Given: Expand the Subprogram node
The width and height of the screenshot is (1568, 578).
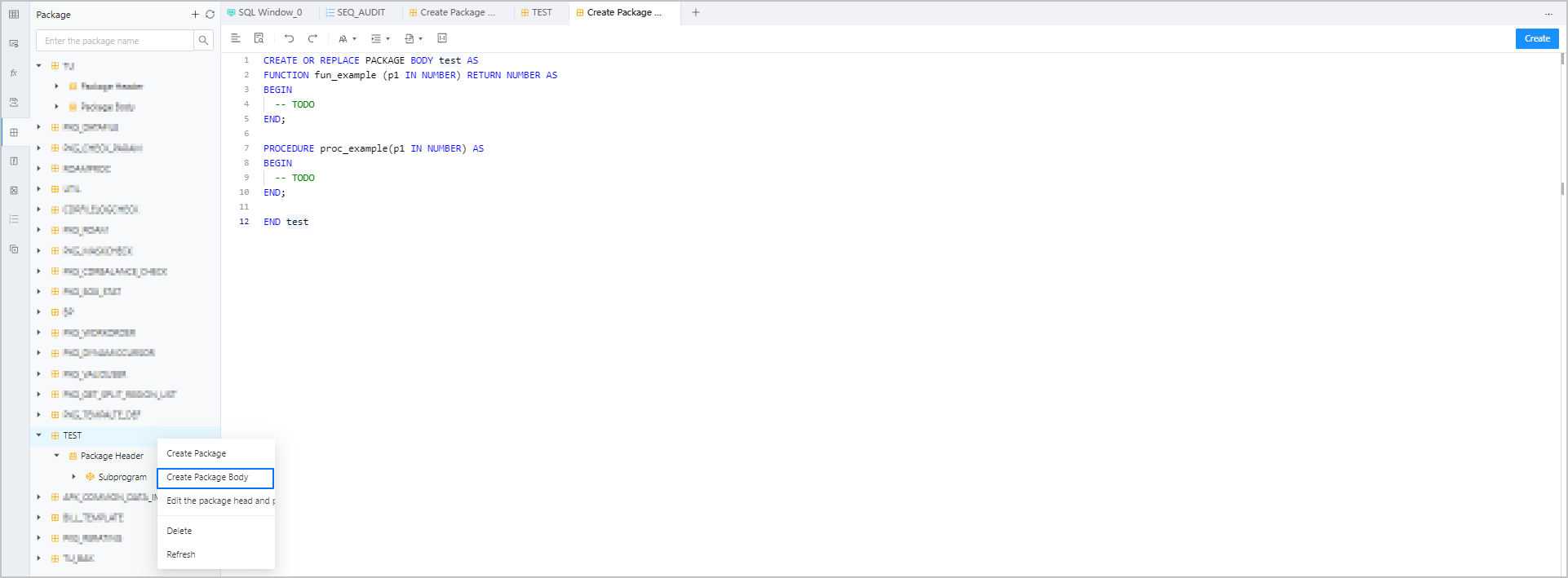Looking at the screenshot, I should coord(74,477).
